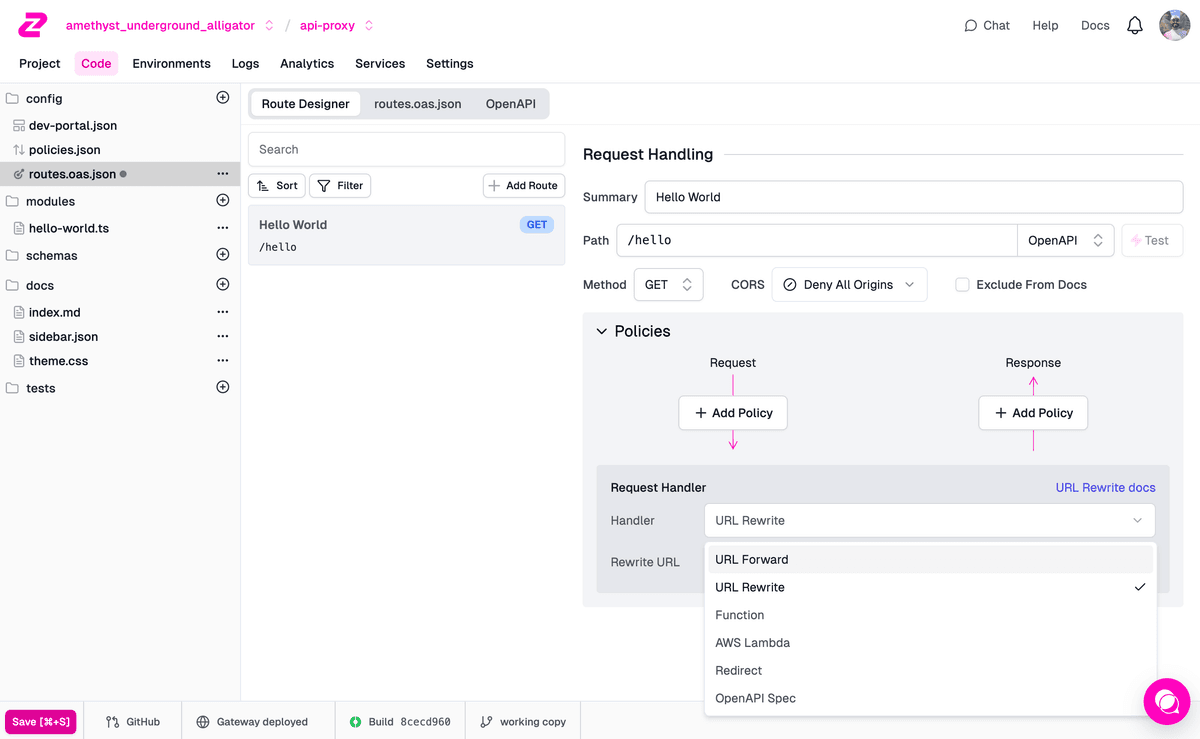
Task: Open the overflow menu for hello-world.ts
Action: [x=222, y=227]
